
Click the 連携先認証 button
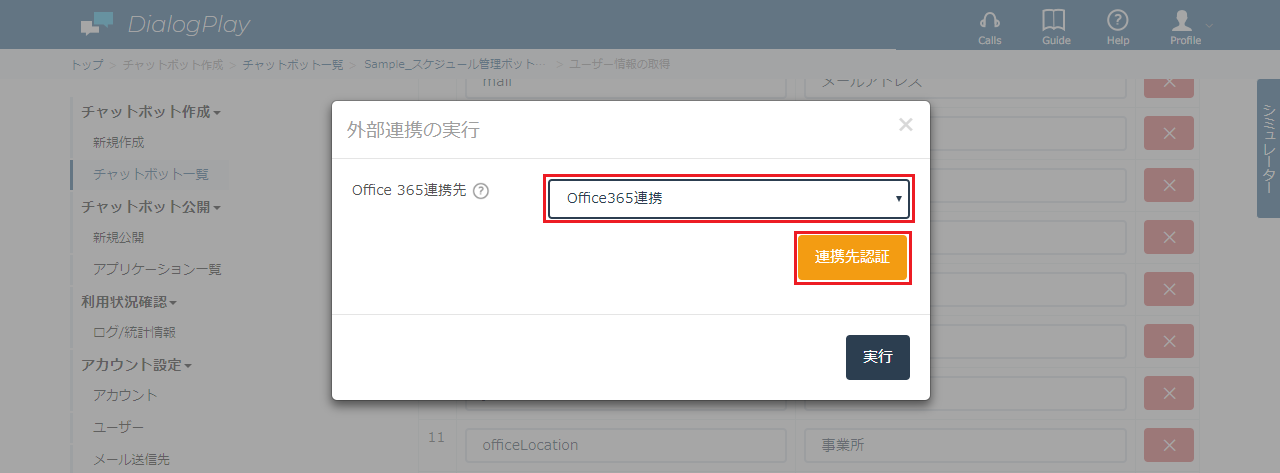click(x=852, y=257)
